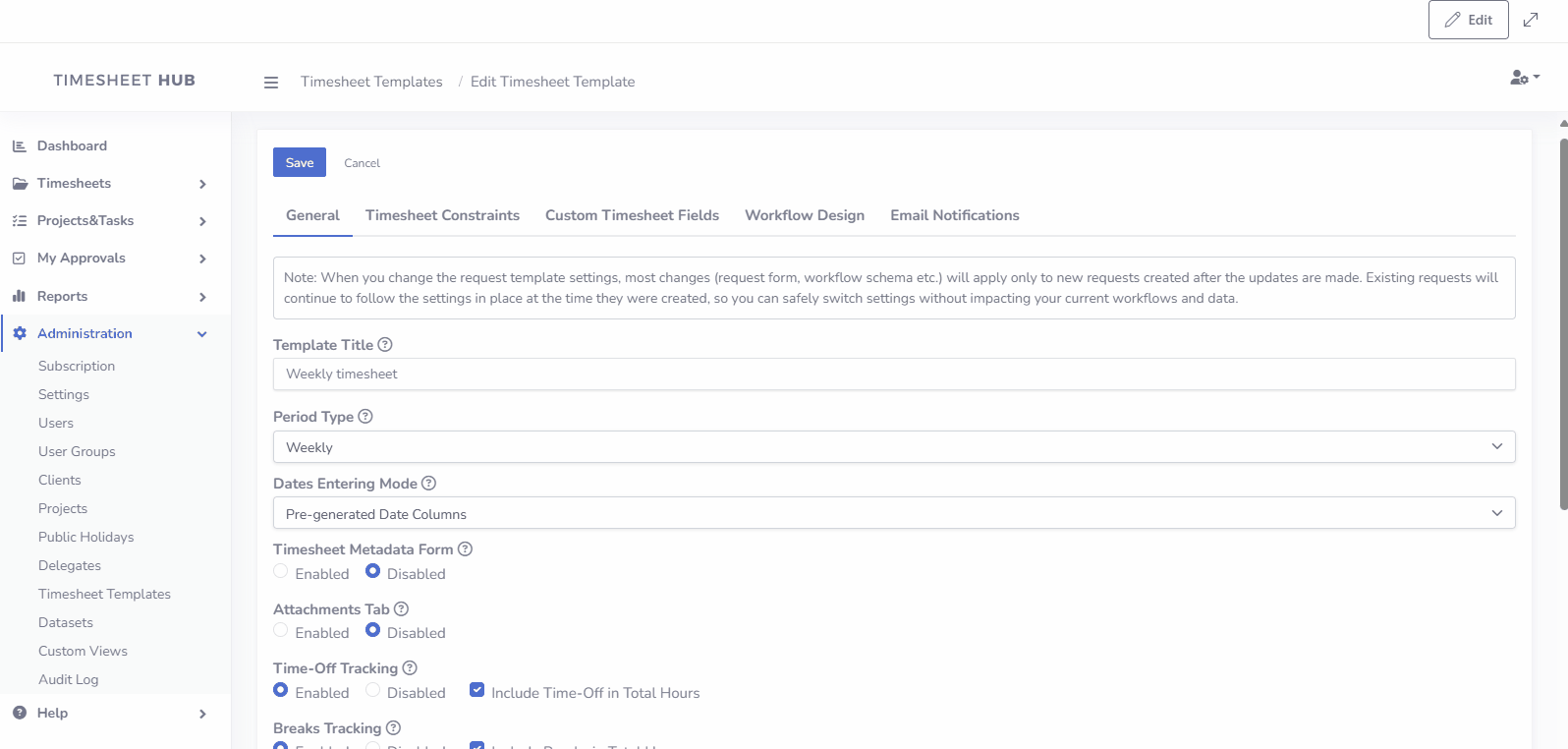Click the Dates Entering Mode help icon
Screen dimensions: 1568x749
pos(428,484)
